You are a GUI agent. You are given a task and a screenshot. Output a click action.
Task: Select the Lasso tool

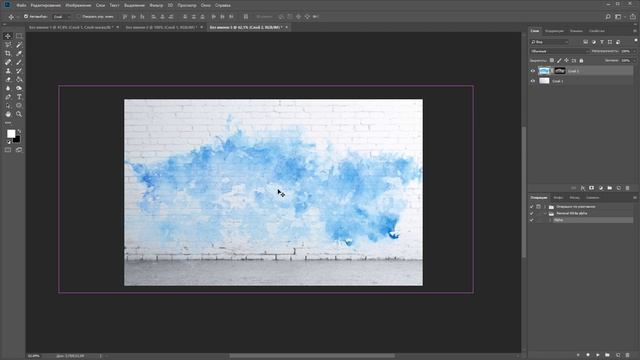pos(8,45)
